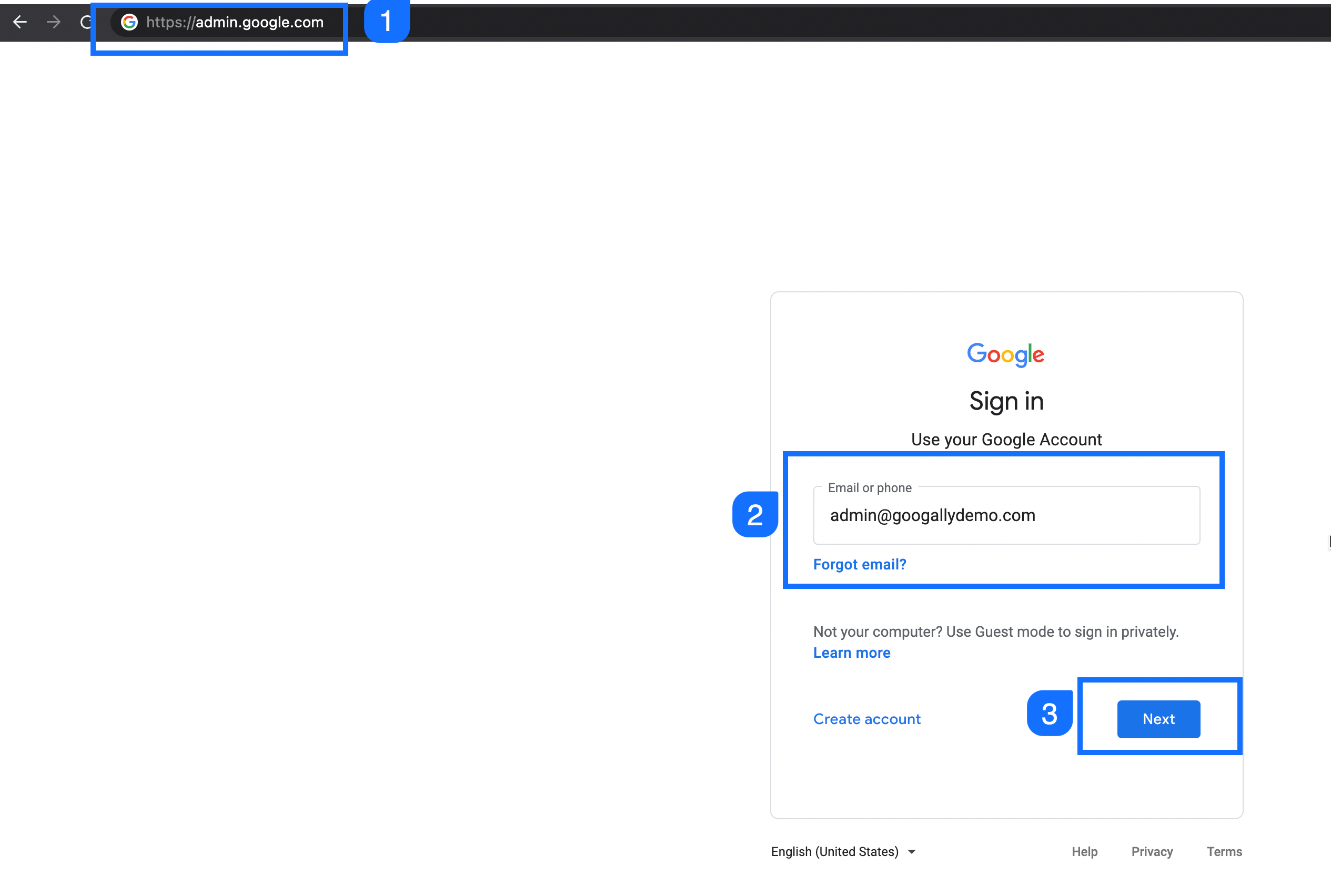This screenshot has height=896, width=1331.
Task: Click the Next button
Action: click(x=1158, y=718)
